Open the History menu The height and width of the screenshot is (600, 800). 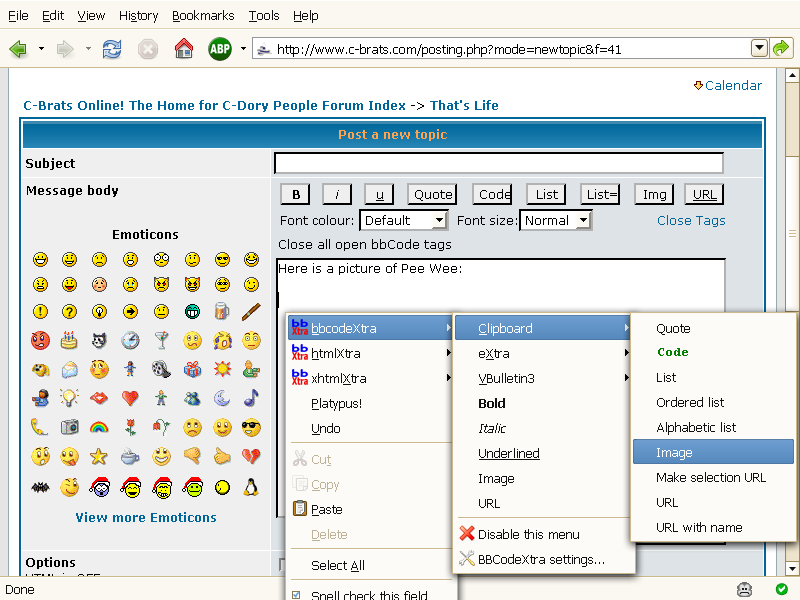pyautogui.click(x=138, y=16)
